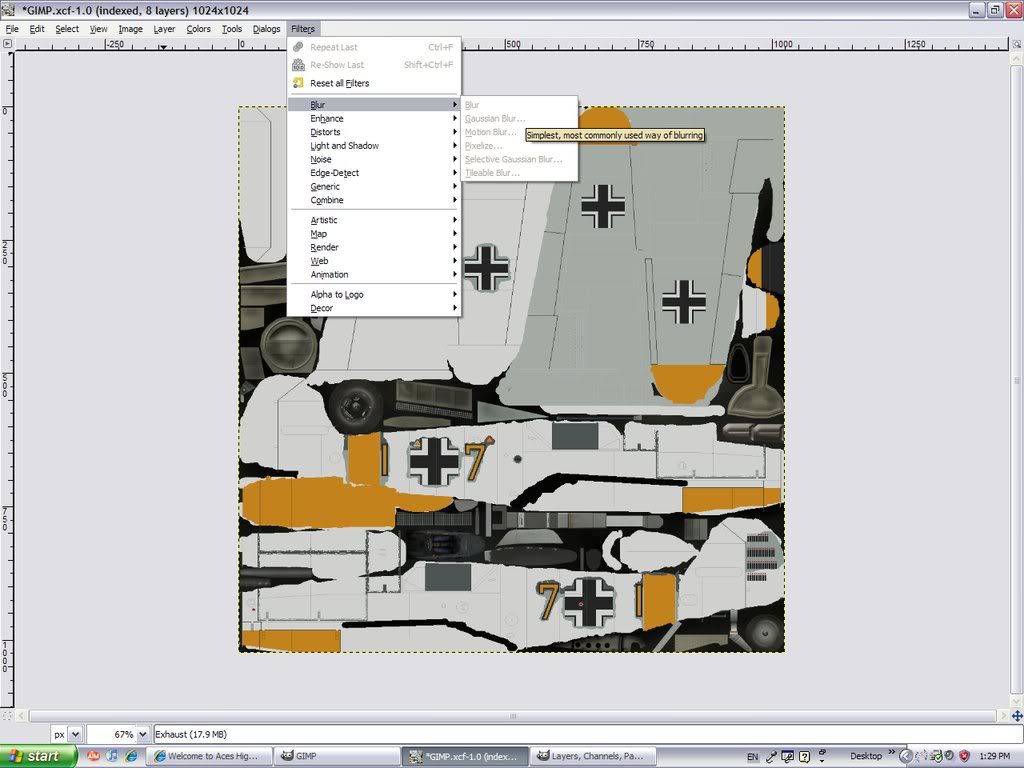Screen dimensions: 1024x768
Task: Open the image menu triangle at the ruler corner
Action: (7, 44)
